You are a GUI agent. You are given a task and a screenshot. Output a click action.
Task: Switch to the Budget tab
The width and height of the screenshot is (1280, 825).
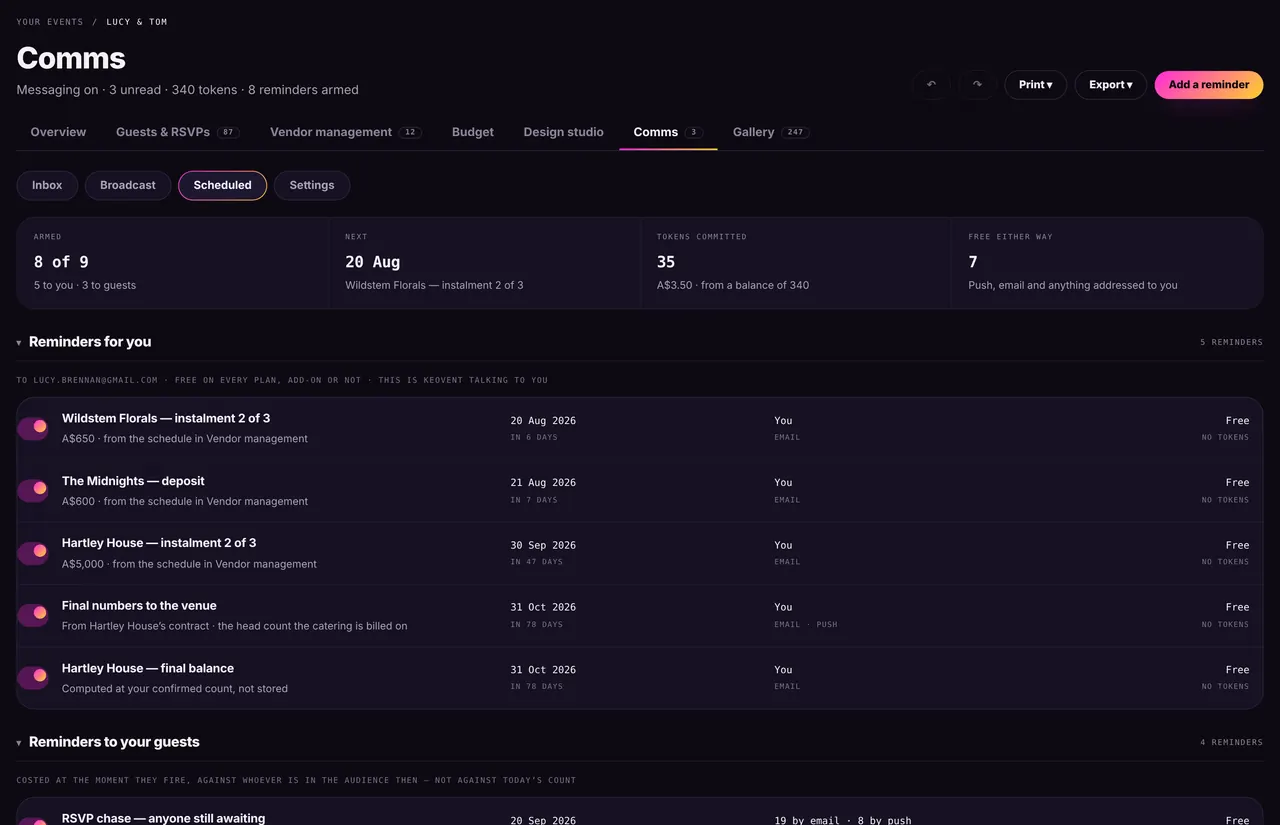tap(473, 132)
